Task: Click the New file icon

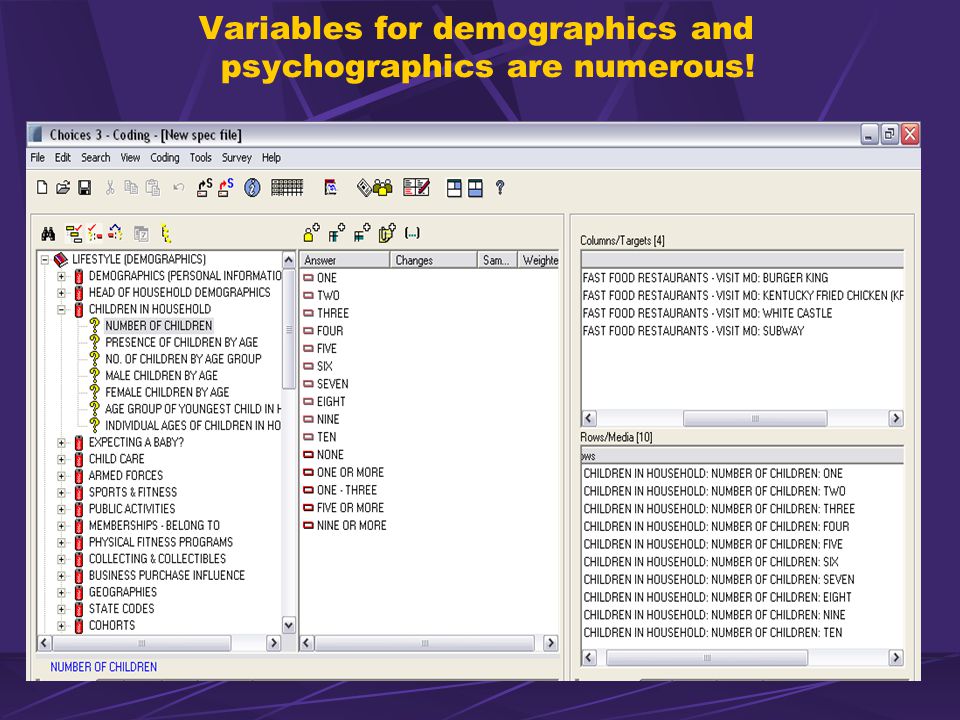Action: click(x=42, y=188)
